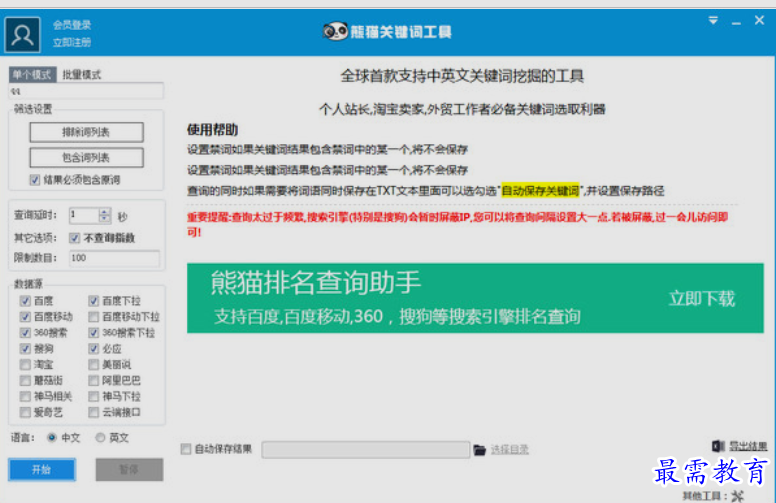Minimize the 熊猫关键词工具 window
Viewport: 776px width, 503px height.
tap(736, 23)
